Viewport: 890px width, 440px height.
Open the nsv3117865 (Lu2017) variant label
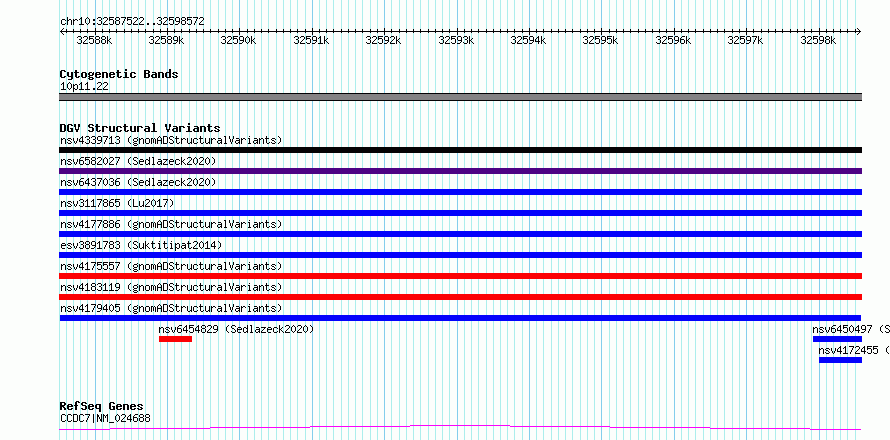coord(117,203)
